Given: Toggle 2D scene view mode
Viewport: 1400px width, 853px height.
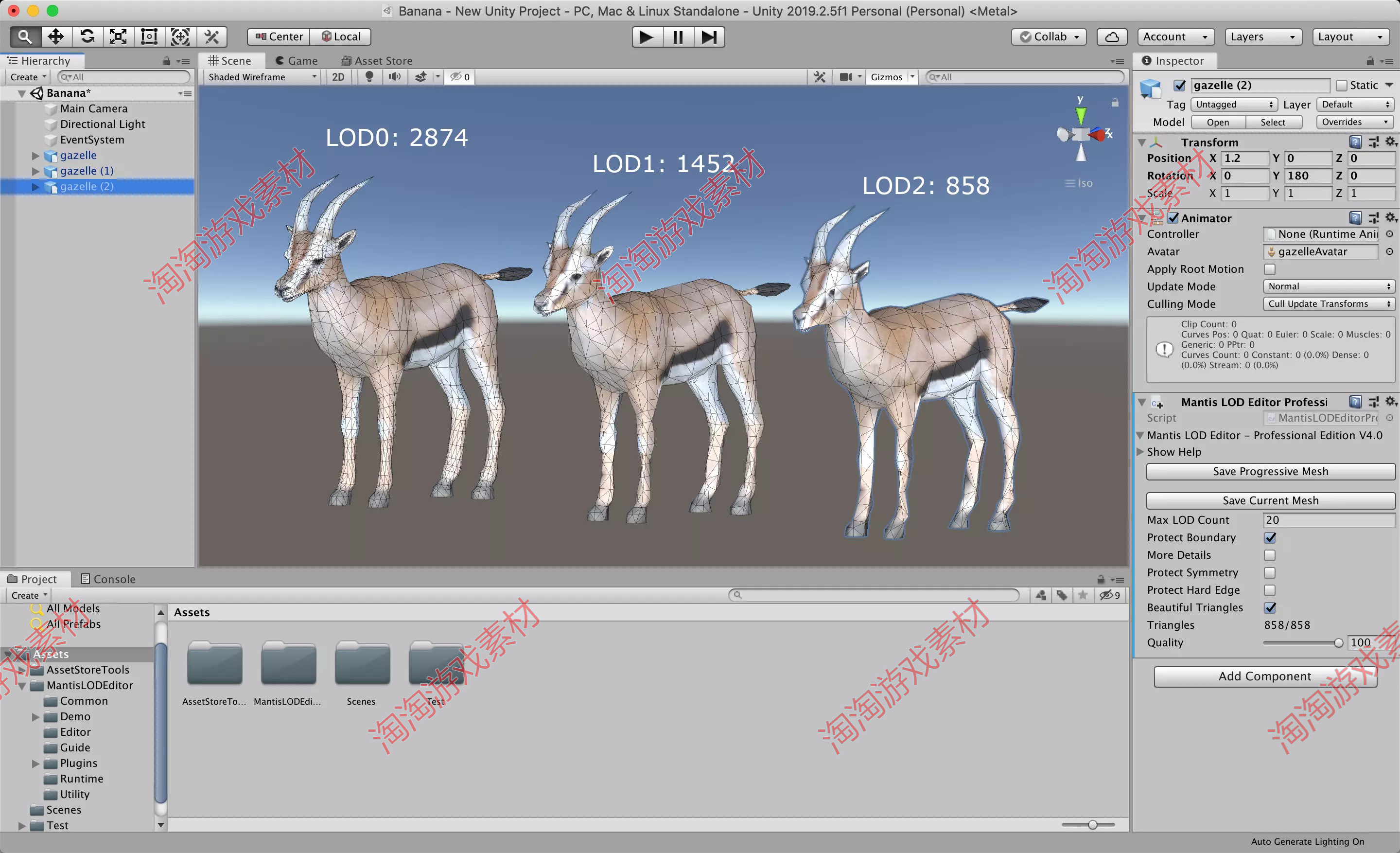Looking at the screenshot, I should pyautogui.click(x=338, y=77).
